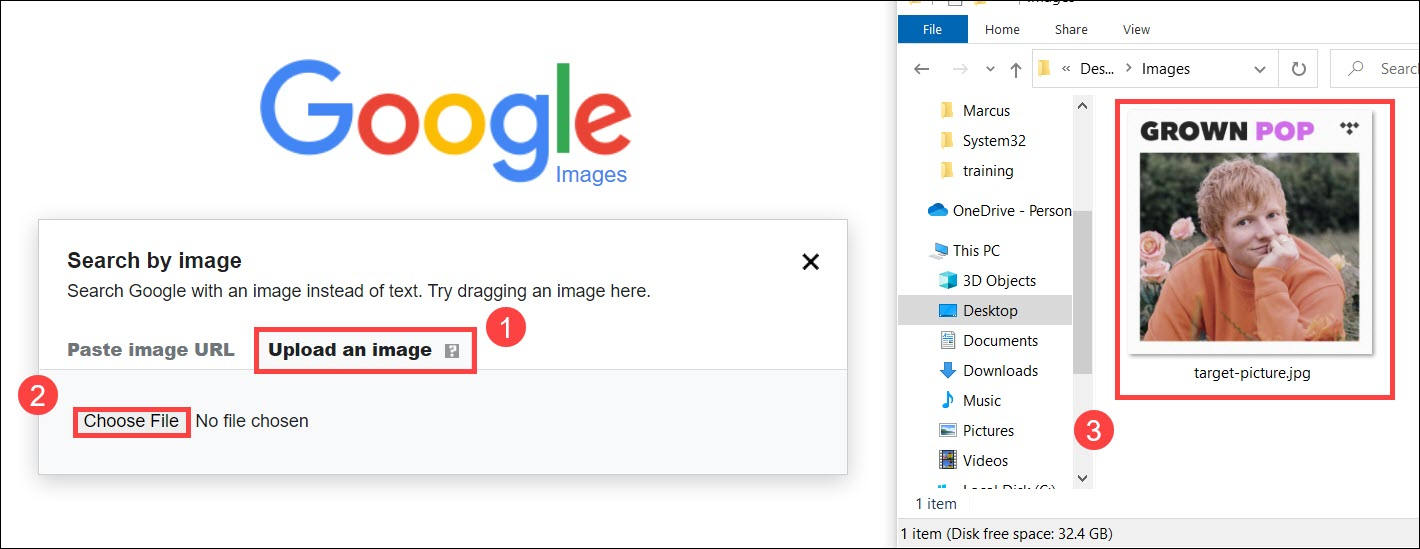Expand the chevron before Images breadcrumb

pyautogui.click(x=1128, y=69)
